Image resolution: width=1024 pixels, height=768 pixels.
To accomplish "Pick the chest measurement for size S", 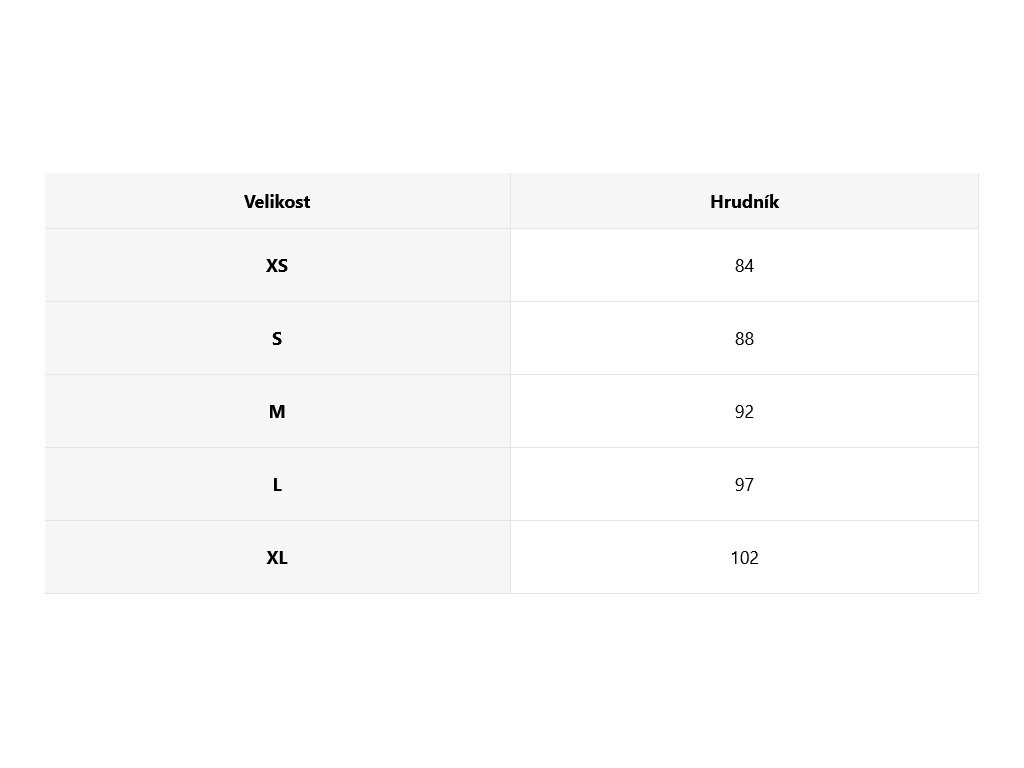I will (x=744, y=339).
